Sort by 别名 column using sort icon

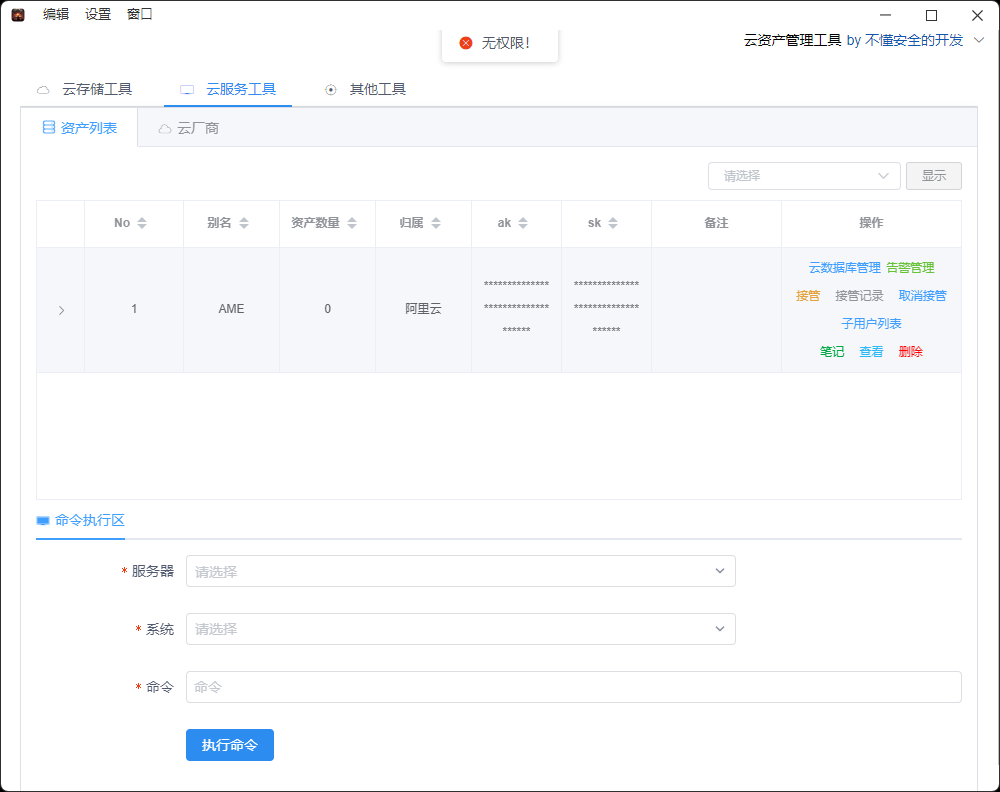click(244, 223)
